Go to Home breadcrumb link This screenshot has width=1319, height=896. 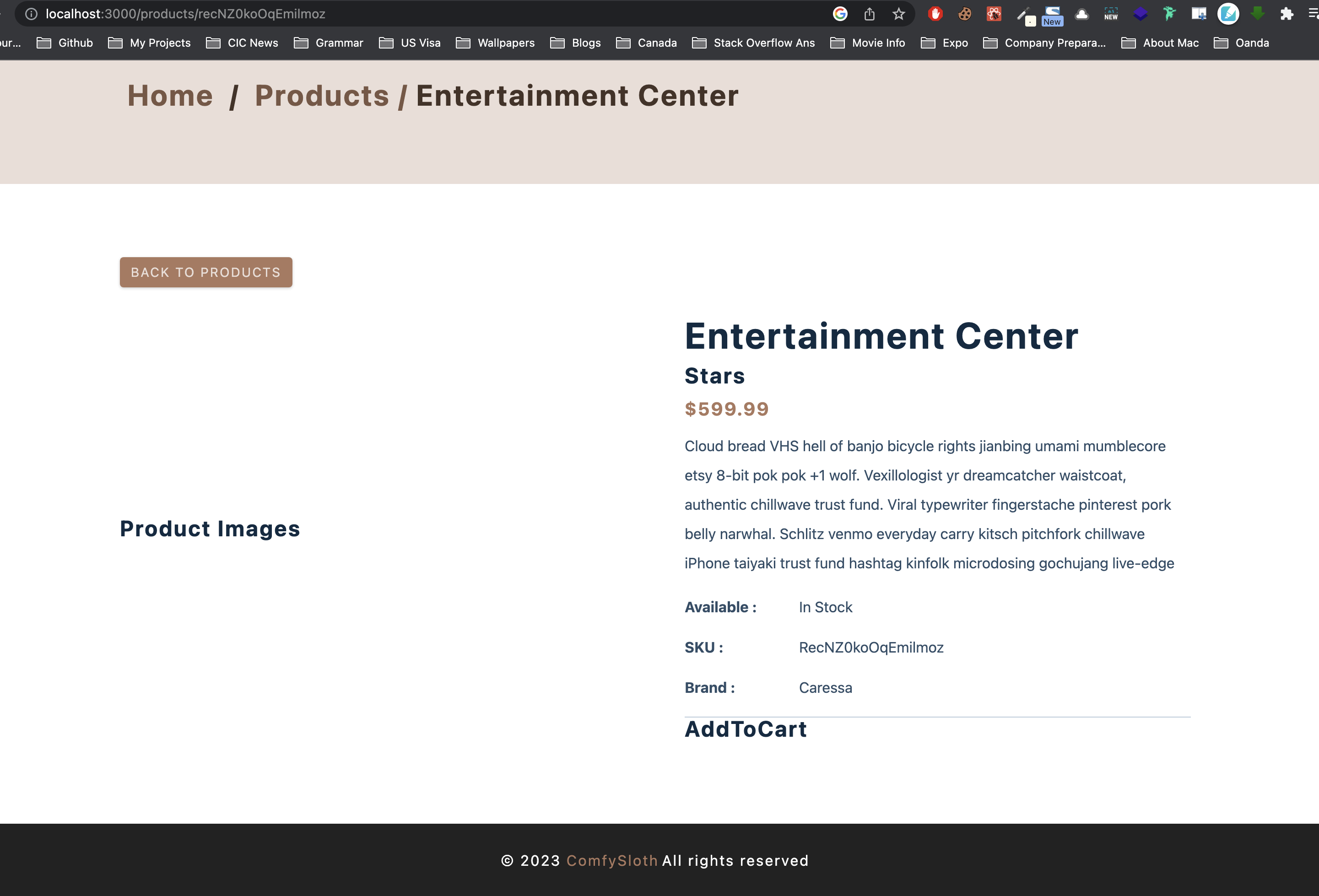click(x=170, y=95)
